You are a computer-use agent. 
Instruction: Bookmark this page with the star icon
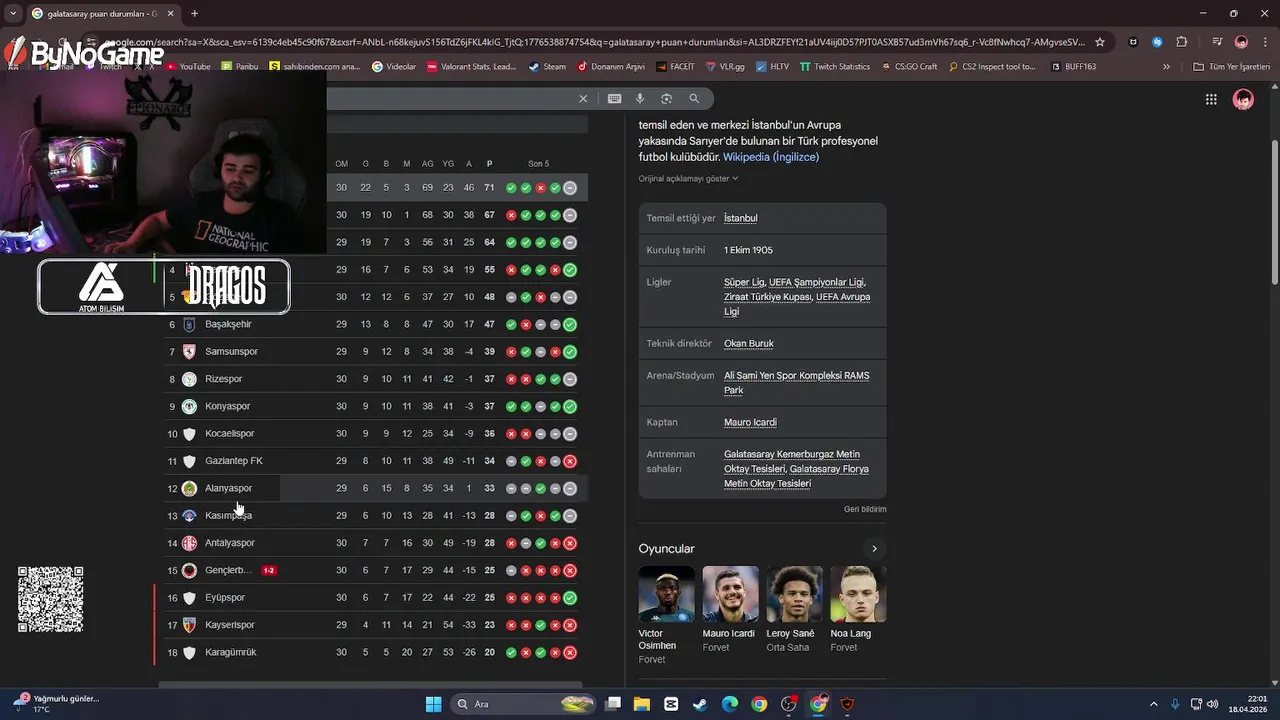coord(1100,42)
